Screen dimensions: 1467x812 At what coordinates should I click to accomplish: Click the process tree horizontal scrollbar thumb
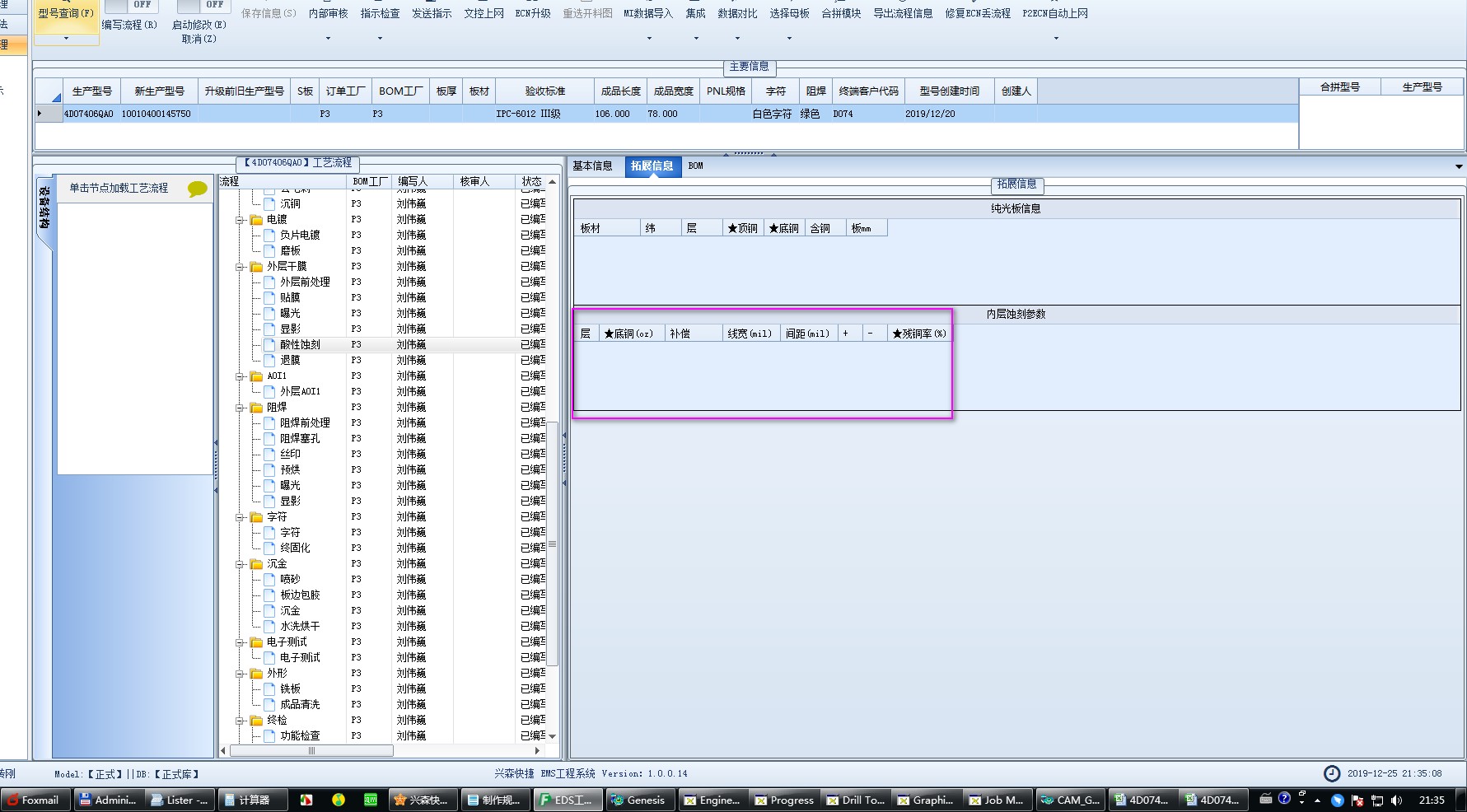311,750
